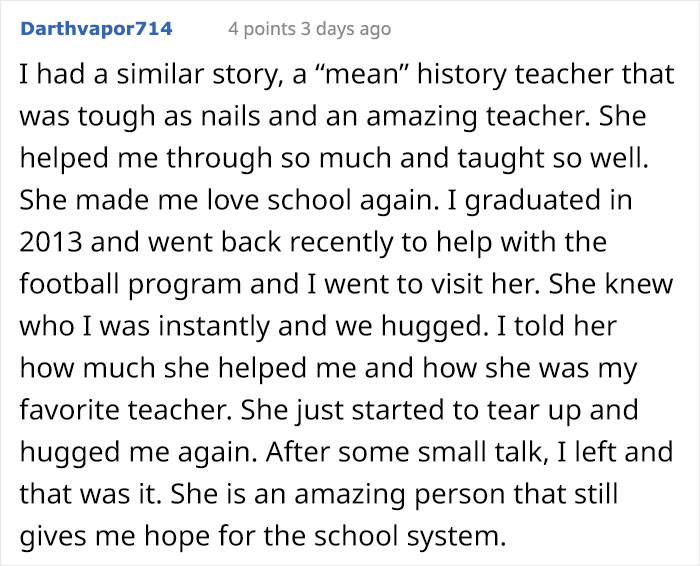Open the Darthvapor714 user profile link
This screenshot has height=566, width=700.
pyautogui.click(x=96, y=29)
